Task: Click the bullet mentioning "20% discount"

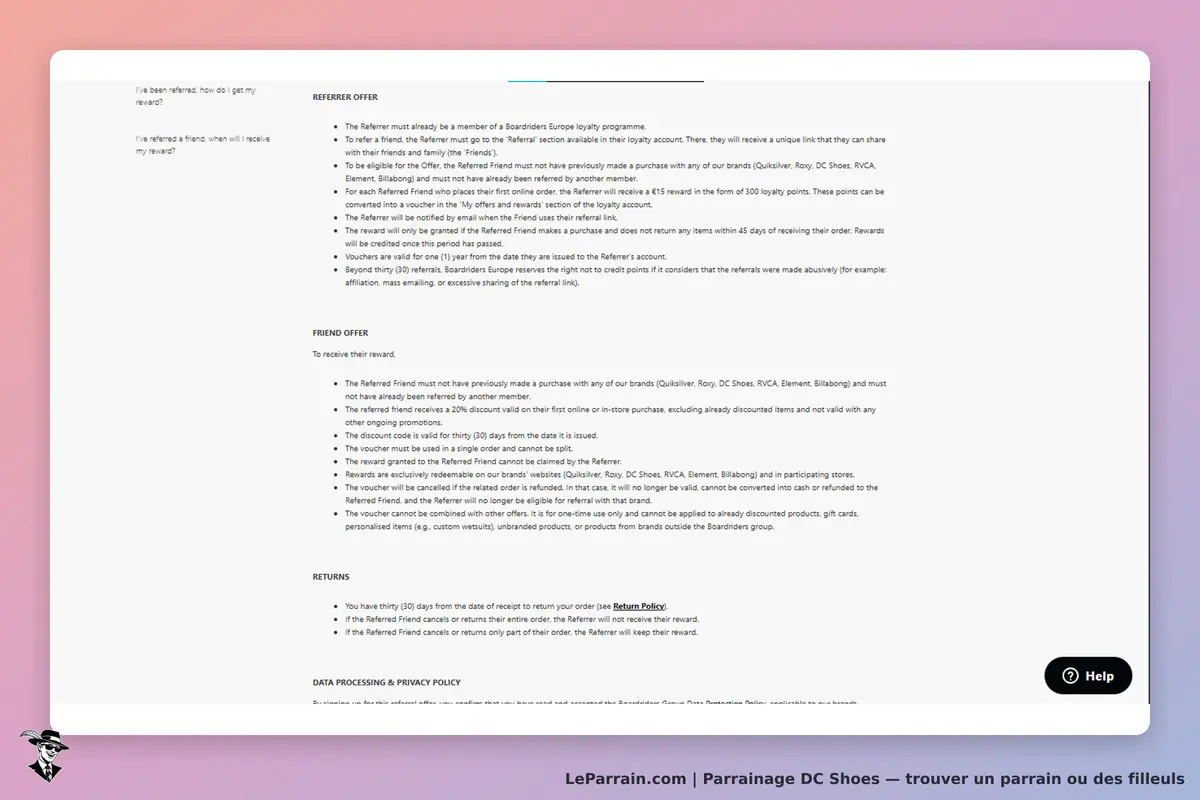Action: pyautogui.click(x=612, y=416)
